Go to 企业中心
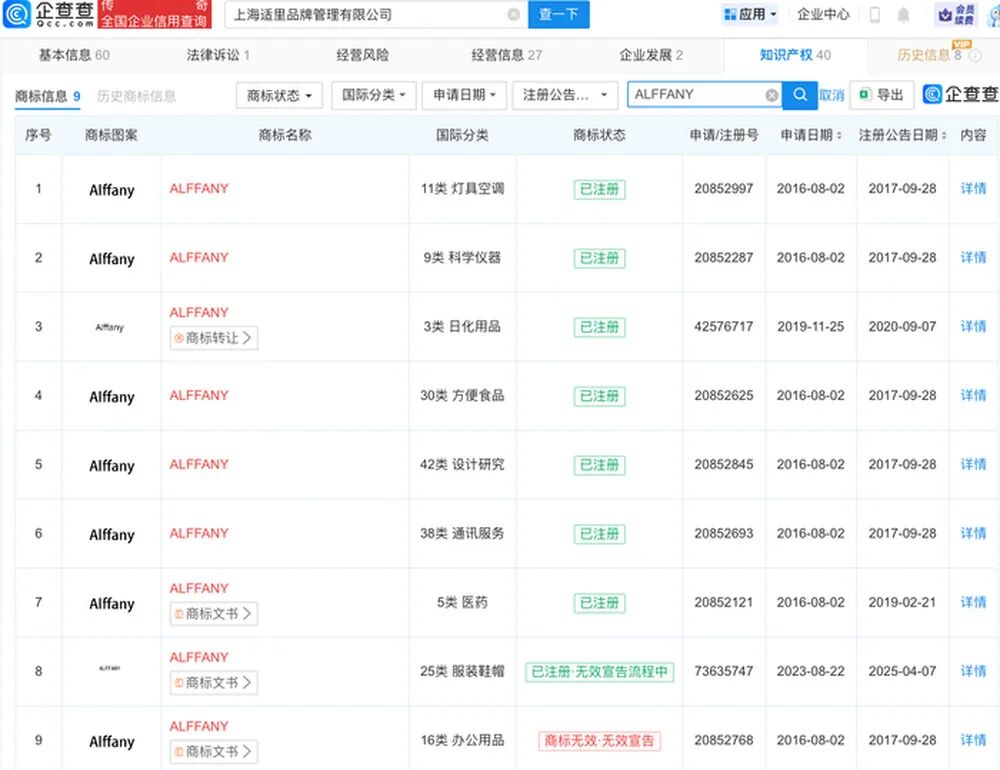Viewport: 1000px width, 770px height. pos(823,14)
